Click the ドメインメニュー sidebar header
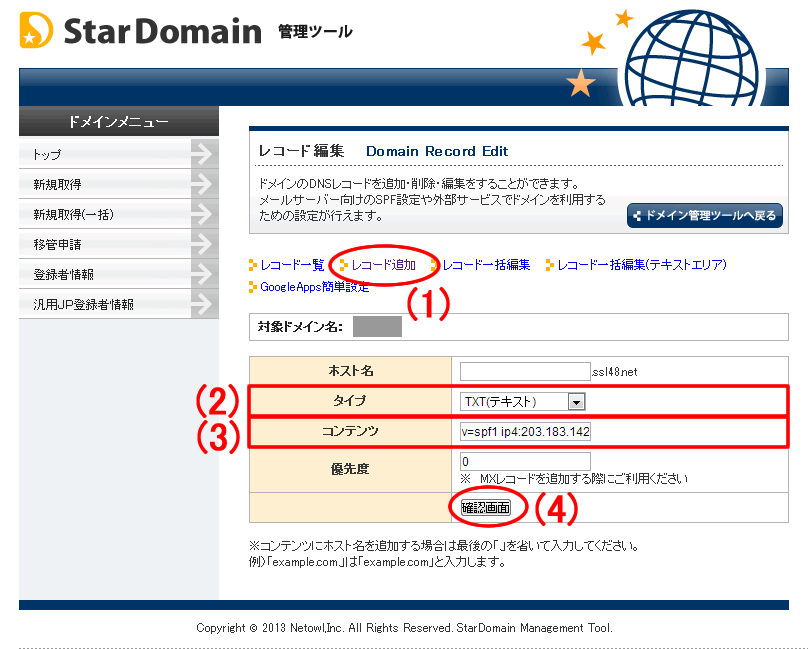The height and width of the screenshot is (649, 808). tap(119, 122)
